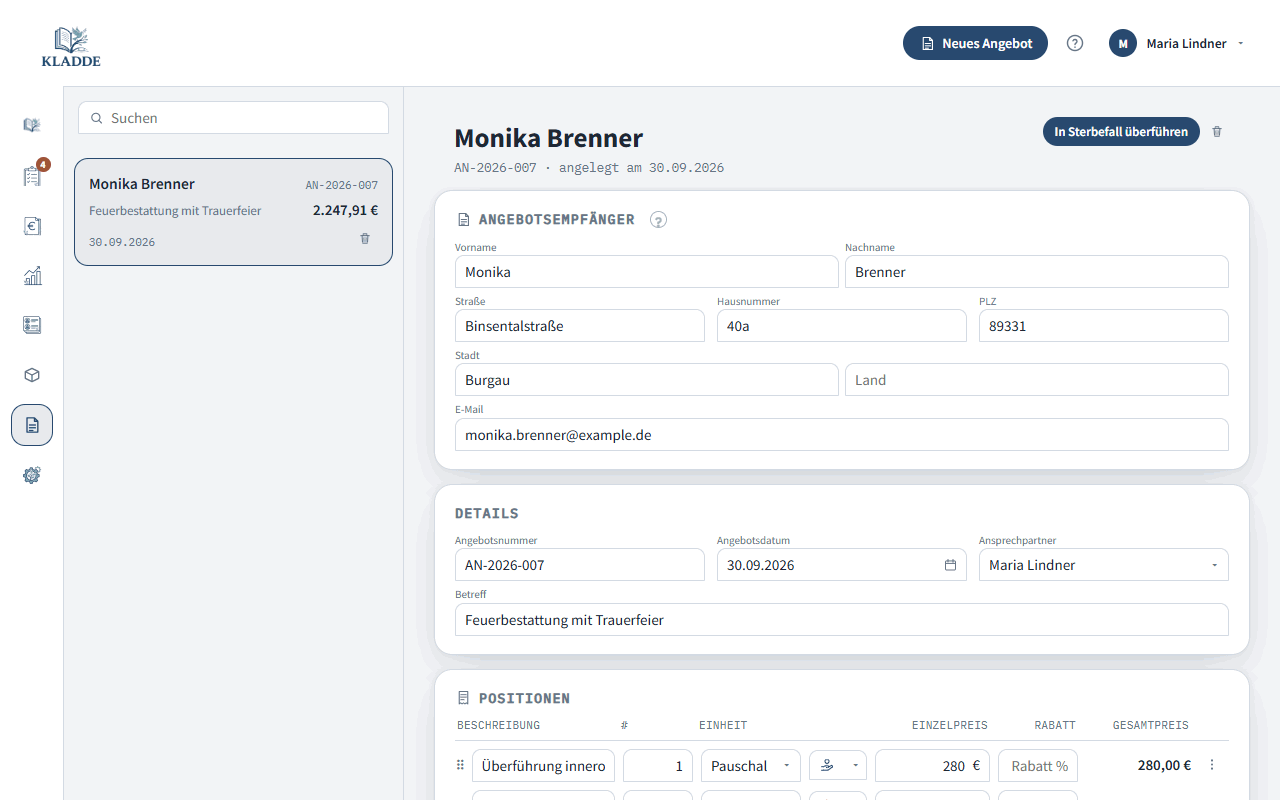Click the empty Land field
1280x800 pixels.
click(x=1037, y=380)
